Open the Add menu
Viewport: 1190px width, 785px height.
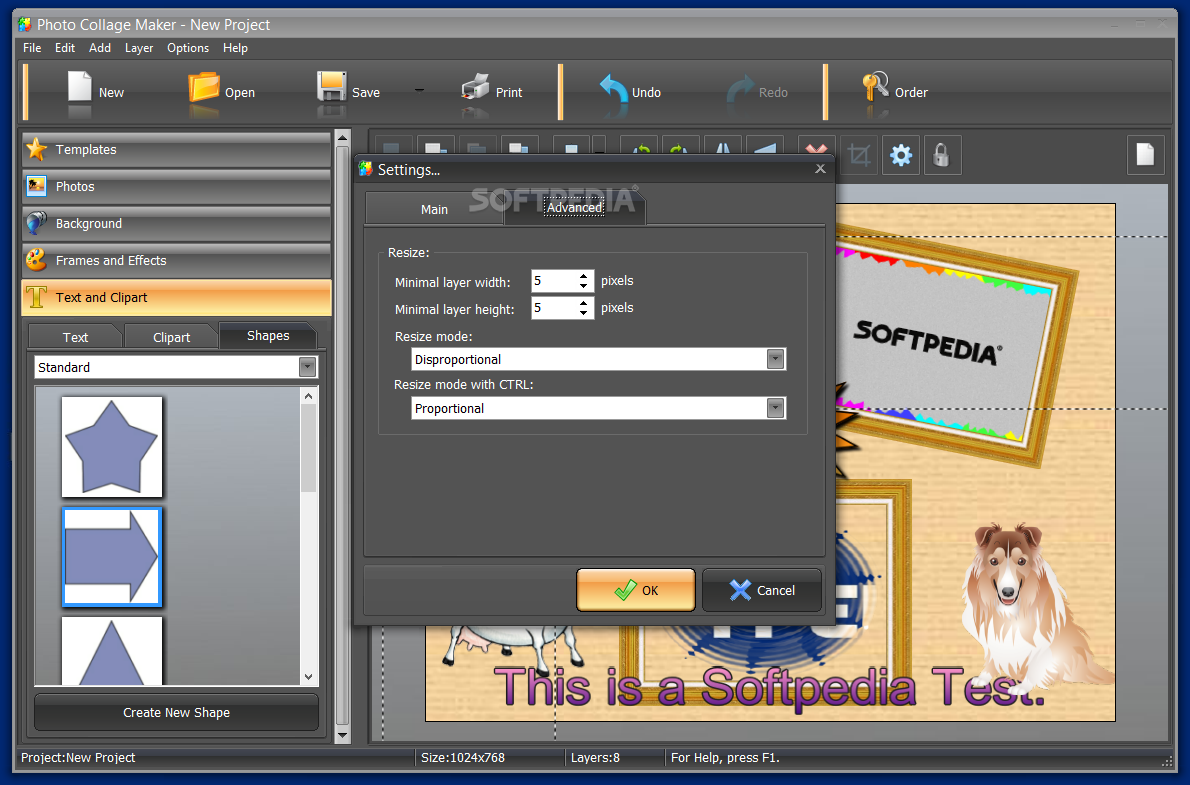tap(99, 48)
